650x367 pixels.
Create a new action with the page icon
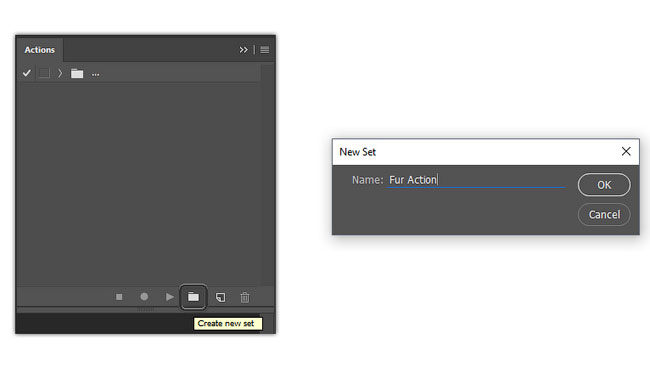tap(221, 297)
